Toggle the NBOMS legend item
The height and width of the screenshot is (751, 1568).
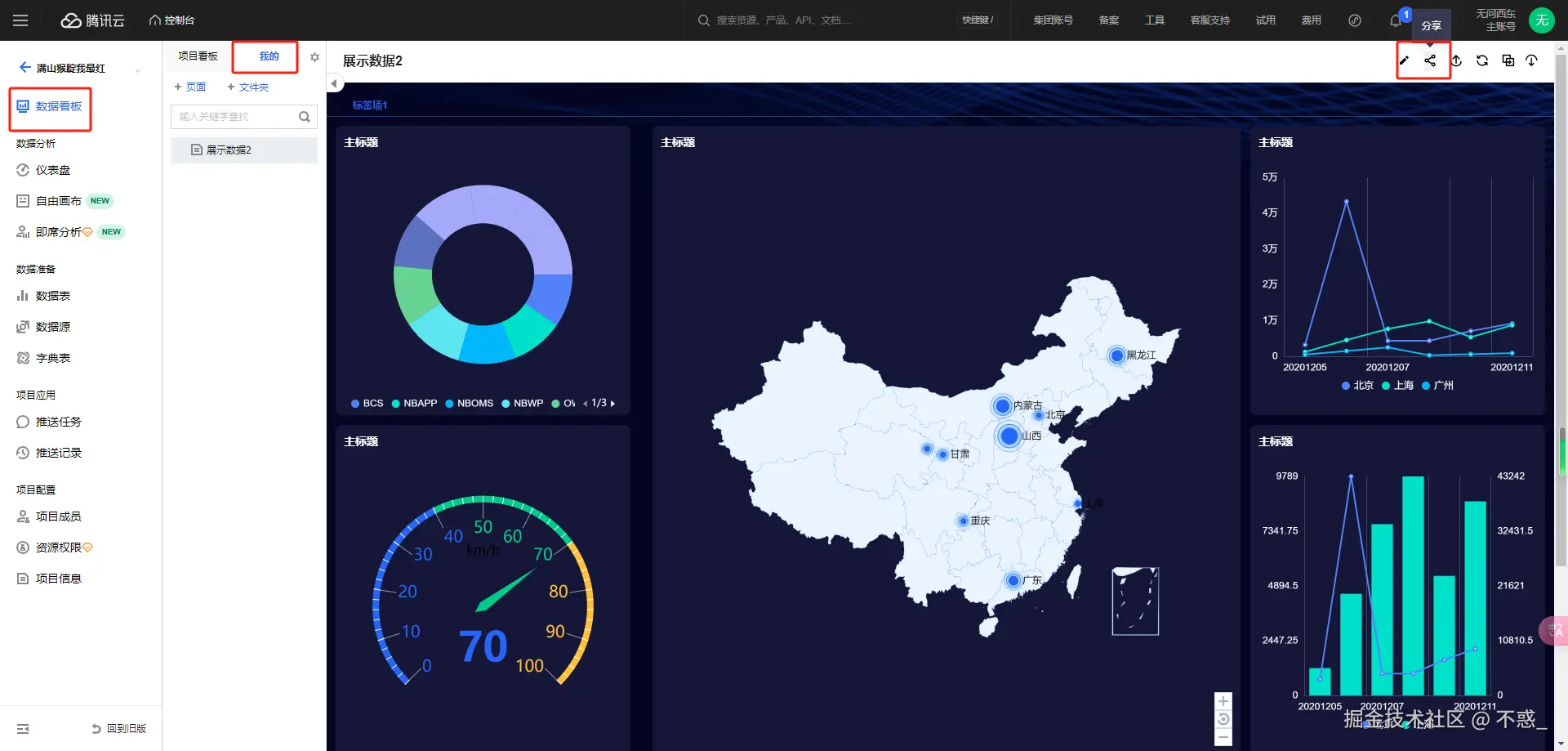point(470,404)
